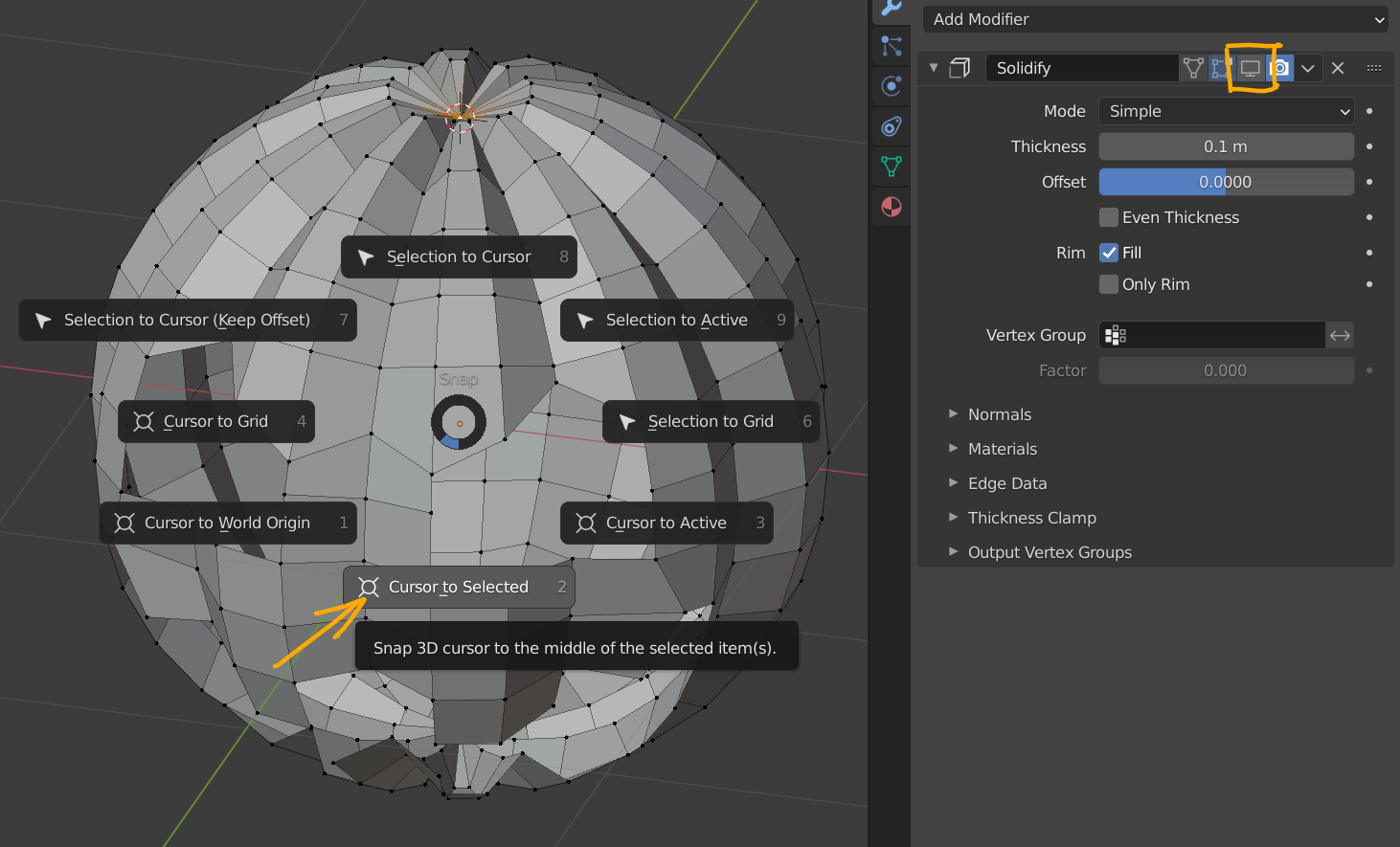1400x847 pixels.
Task: Select the green Object Data Properties tab
Action: point(891,166)
